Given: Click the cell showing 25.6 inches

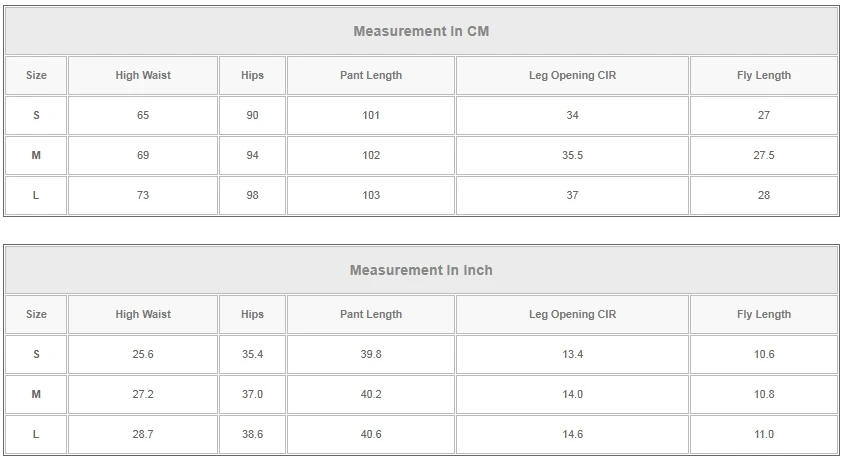Looking at the screenshot, I should point(143,355).
